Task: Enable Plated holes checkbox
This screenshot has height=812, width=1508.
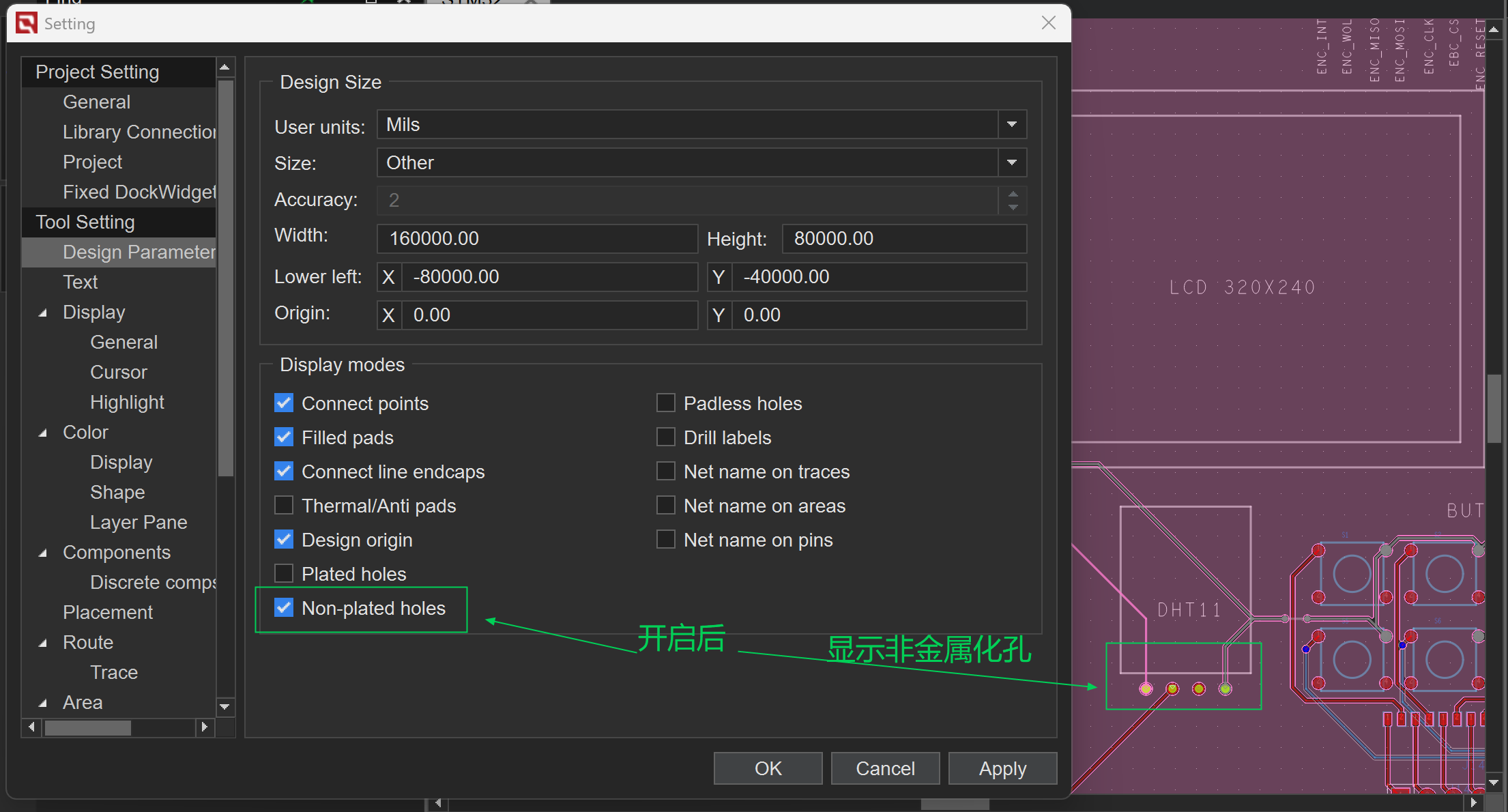Action: click(284, 574)
